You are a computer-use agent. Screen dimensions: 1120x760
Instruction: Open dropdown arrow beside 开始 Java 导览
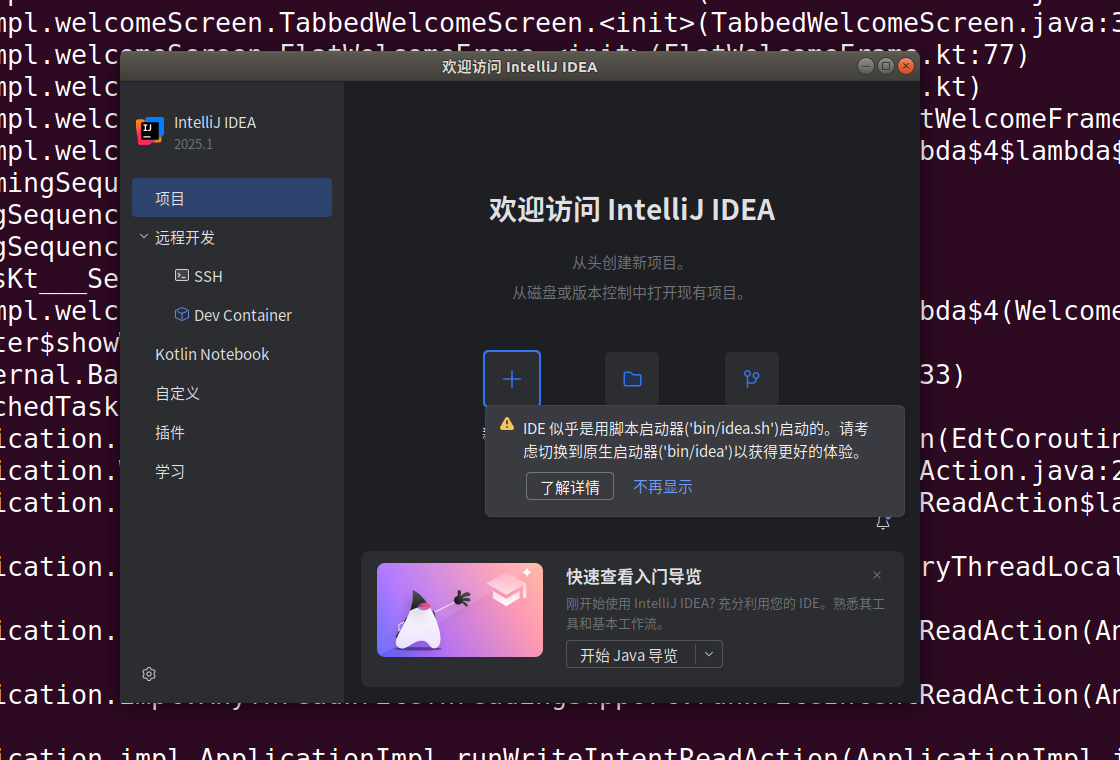click(x=709, y=655)
